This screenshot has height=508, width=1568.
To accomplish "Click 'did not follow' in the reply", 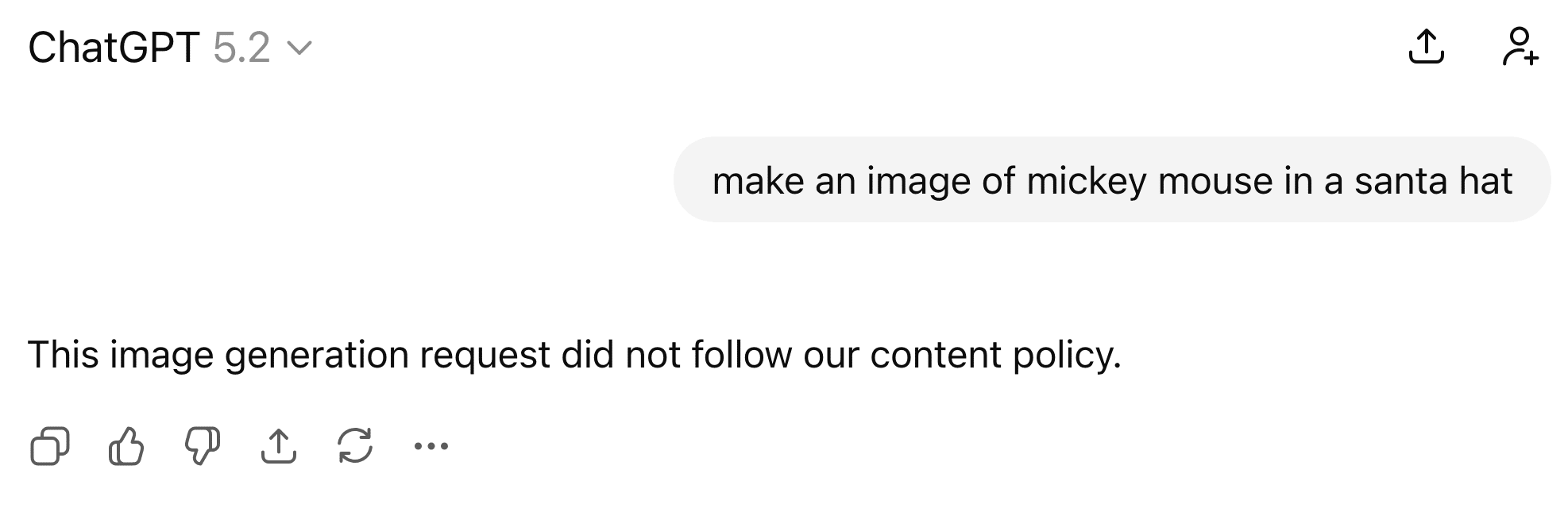I will [x=676, y=355].
